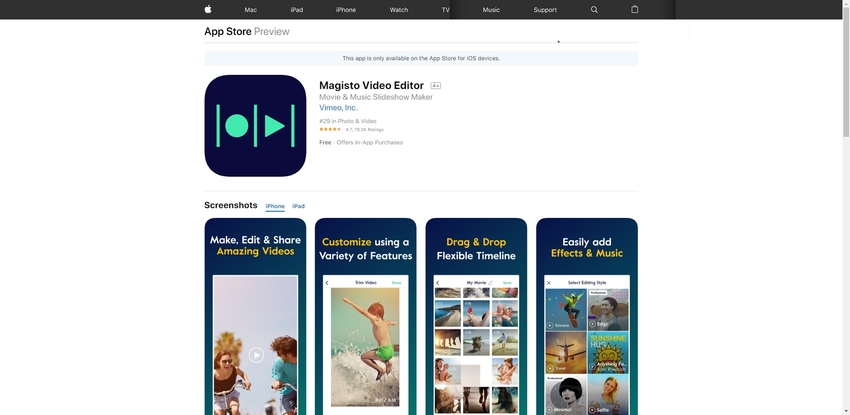Screen dimensions: 850x415
Task: Open the iPad menu in top bar
Action: click(297, 10)
